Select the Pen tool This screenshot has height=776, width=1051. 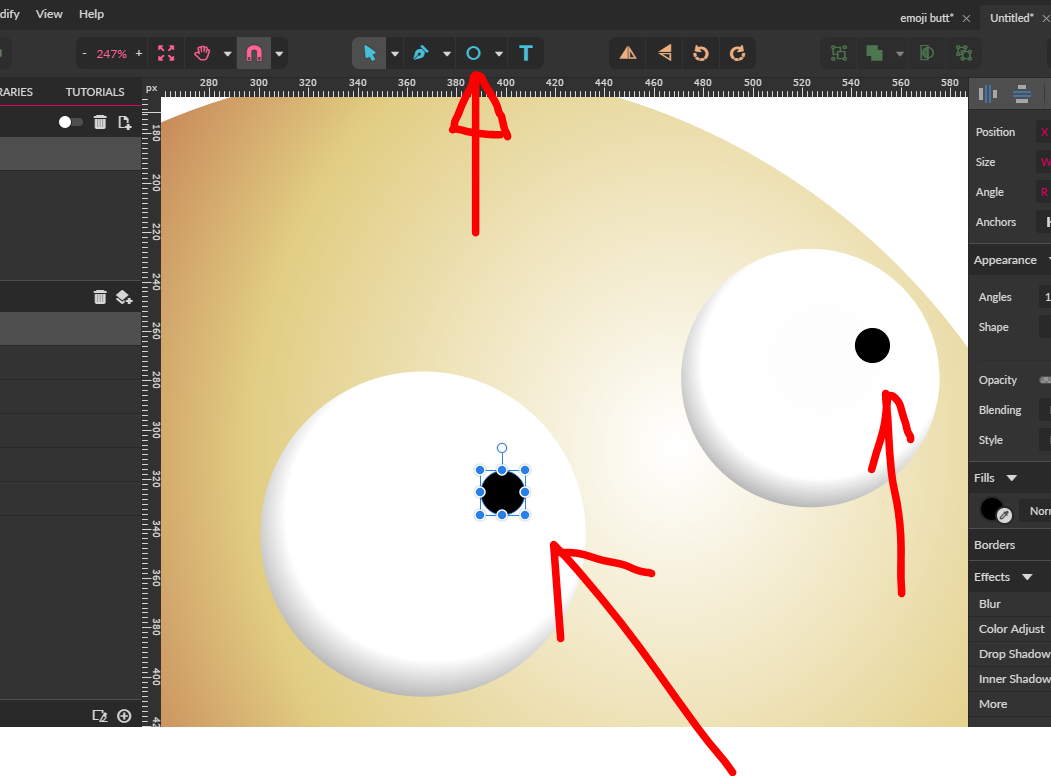(420, 53)
